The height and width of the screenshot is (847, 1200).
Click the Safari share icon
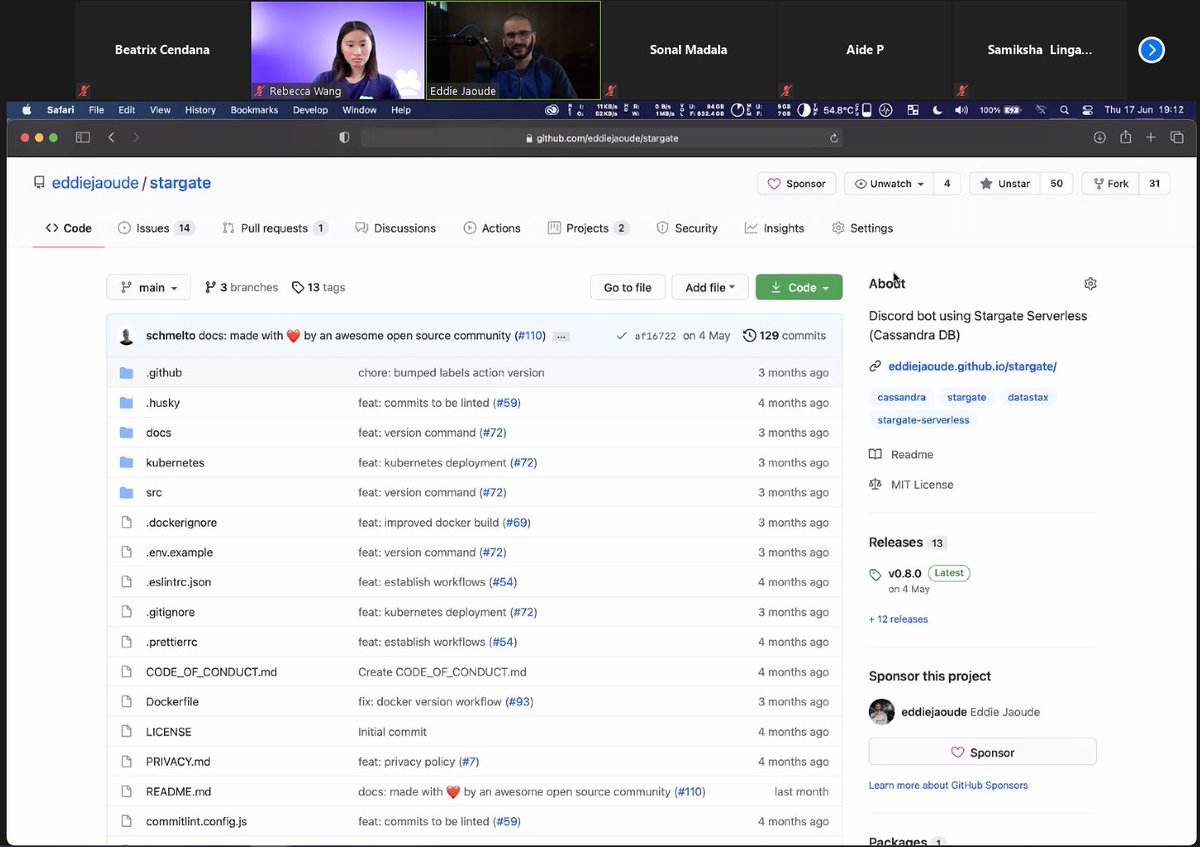click(1125, 137)
